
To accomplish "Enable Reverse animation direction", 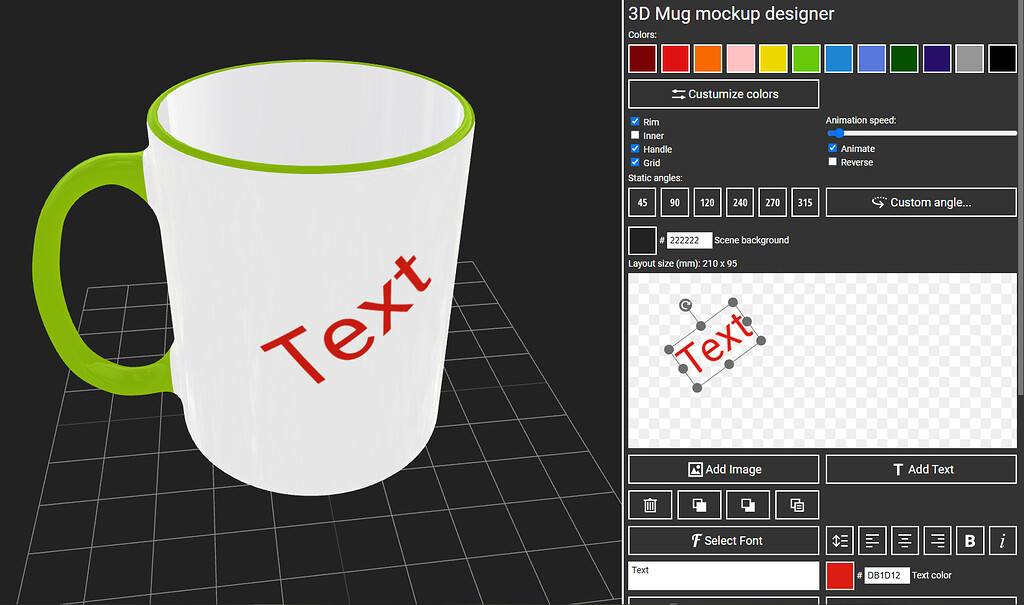I will coord(832,162).
